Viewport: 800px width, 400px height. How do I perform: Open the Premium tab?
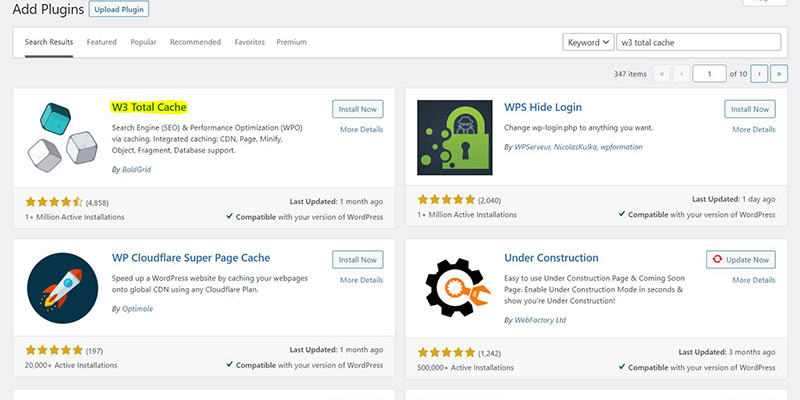point(291,42)
